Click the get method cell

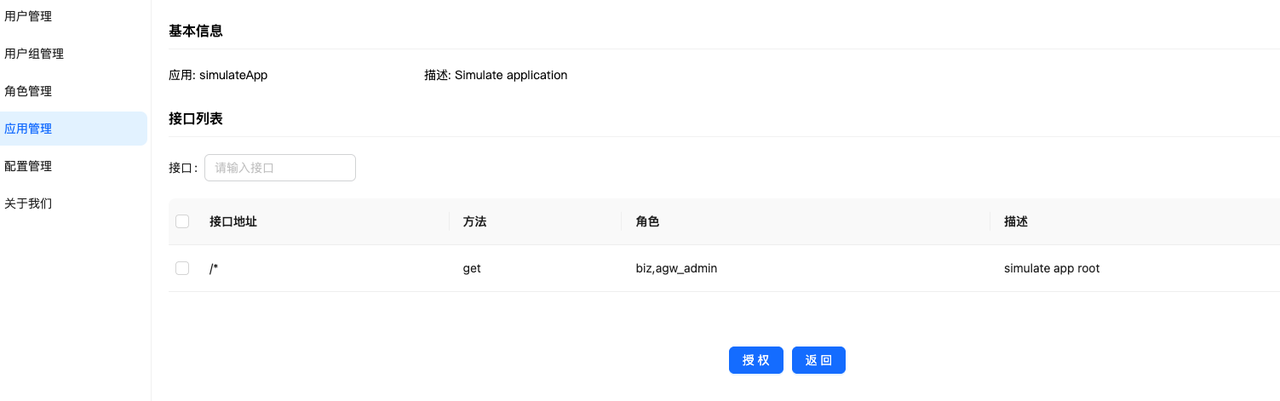(x=472, y=269)
